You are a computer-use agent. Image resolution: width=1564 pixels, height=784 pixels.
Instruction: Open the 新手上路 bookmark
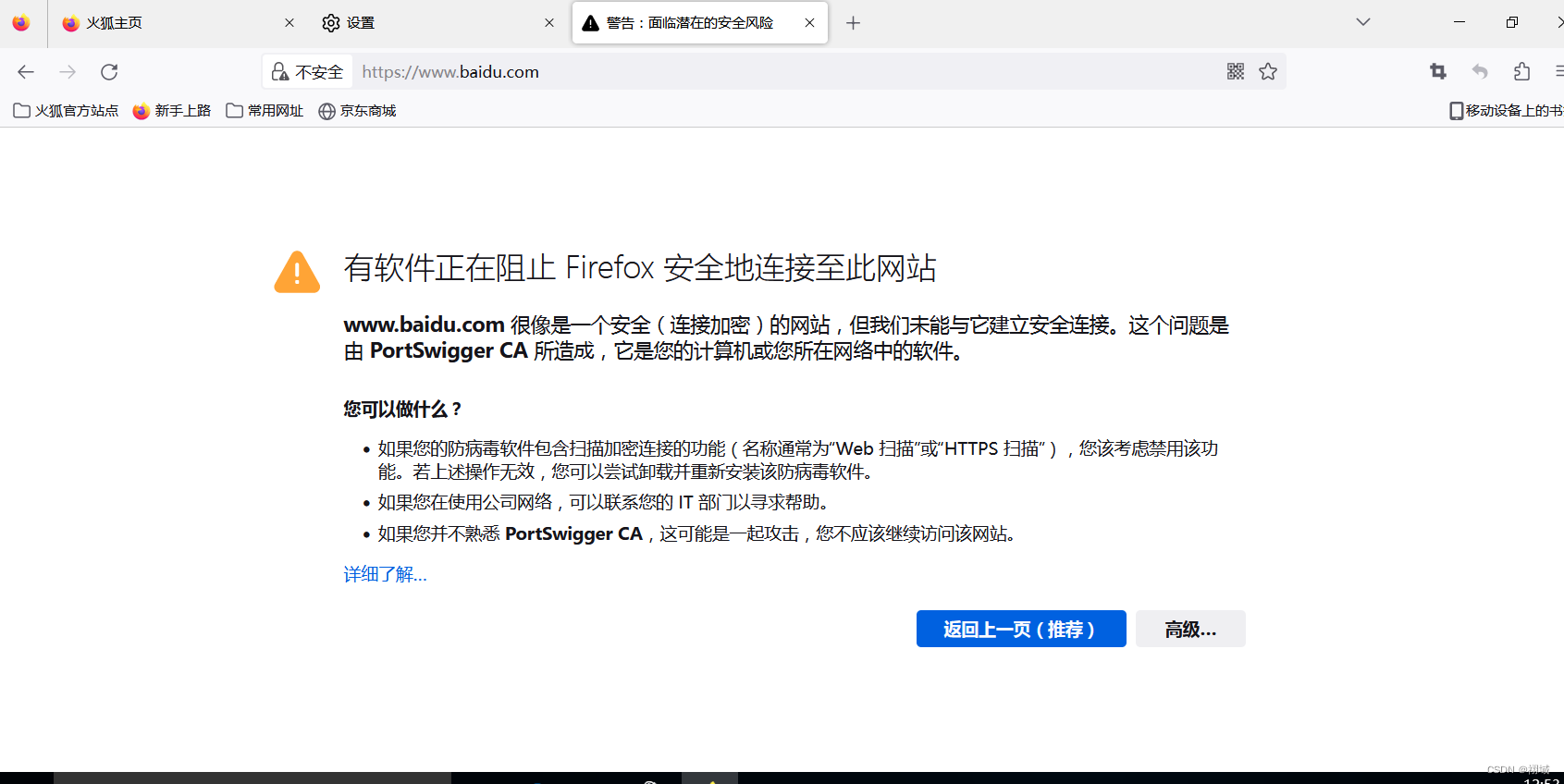(172, 111)
